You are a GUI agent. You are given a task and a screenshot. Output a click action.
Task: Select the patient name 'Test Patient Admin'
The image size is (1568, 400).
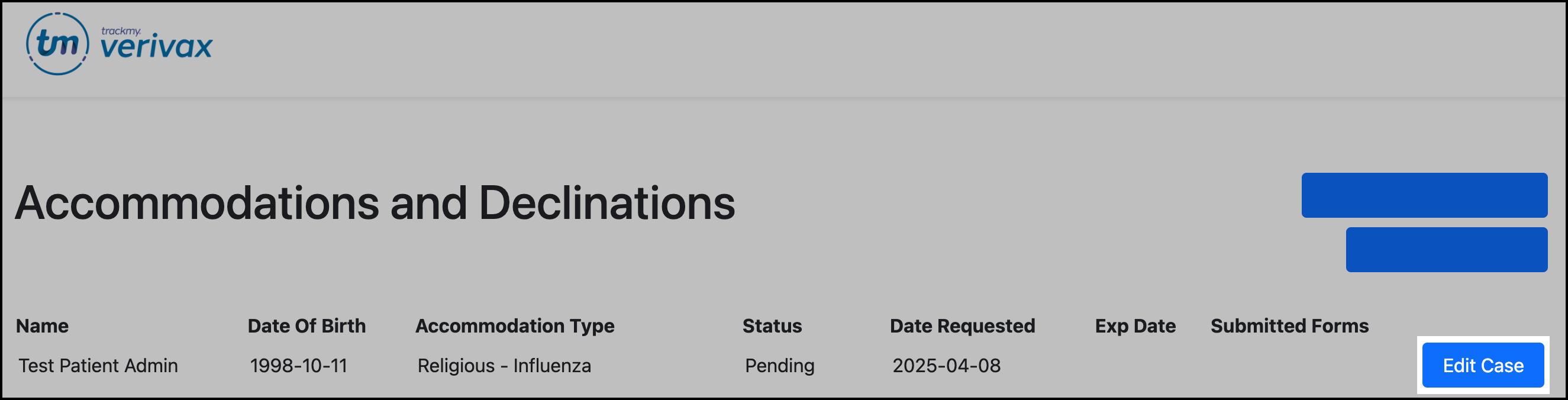[x=98, y=365]
